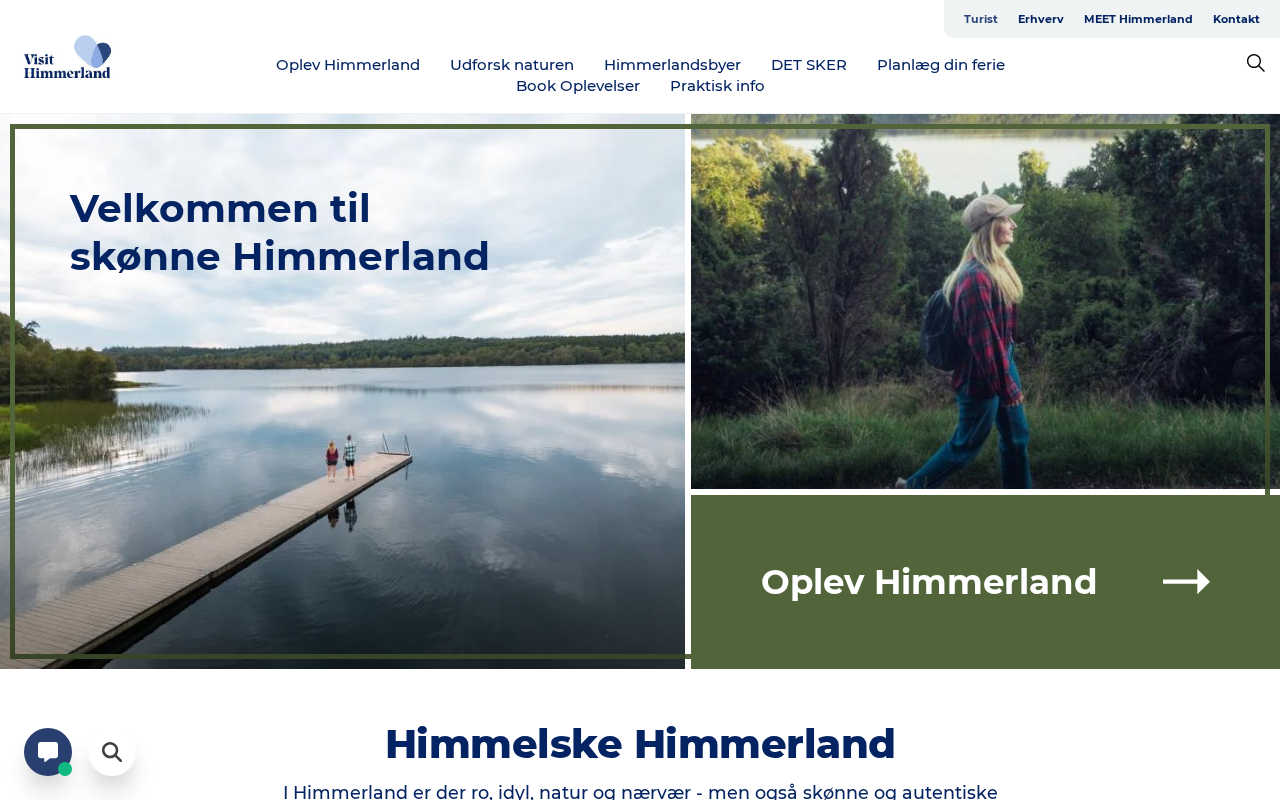
Task: Click the Visit Himmerland logo
Action: [x=67, y=57]
